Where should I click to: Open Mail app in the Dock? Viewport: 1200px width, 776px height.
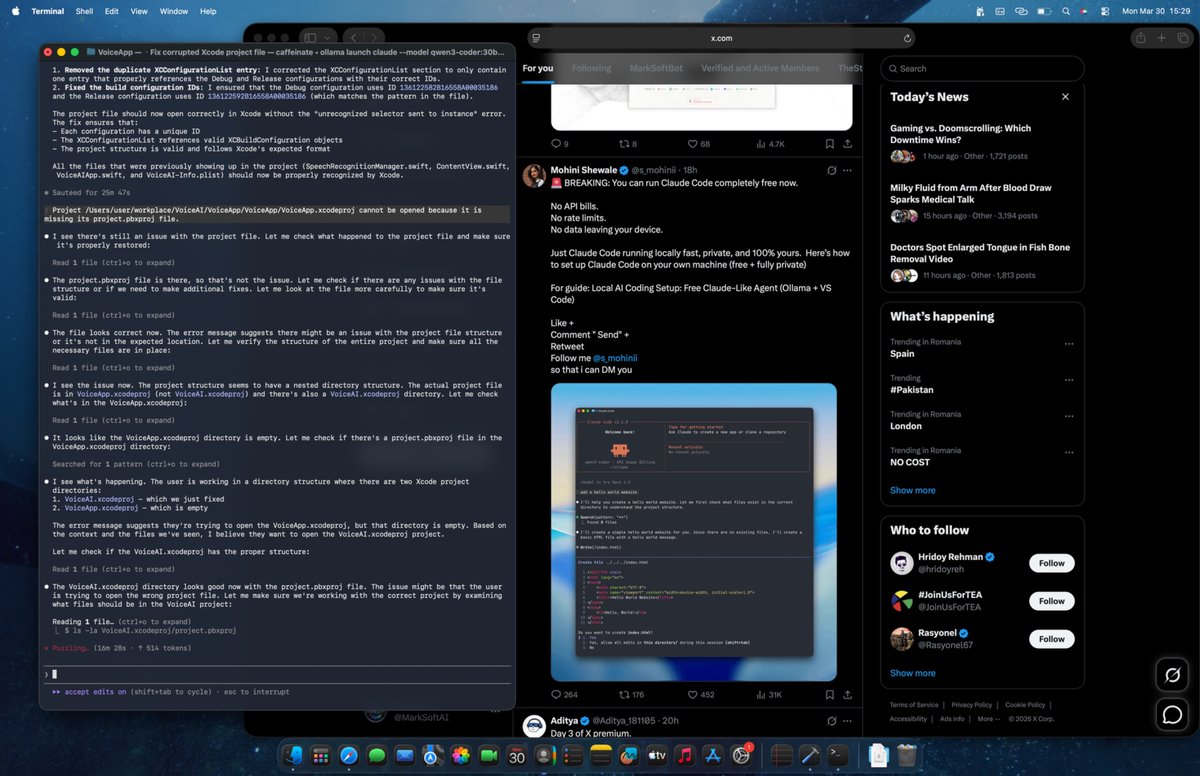pos(404,756)
